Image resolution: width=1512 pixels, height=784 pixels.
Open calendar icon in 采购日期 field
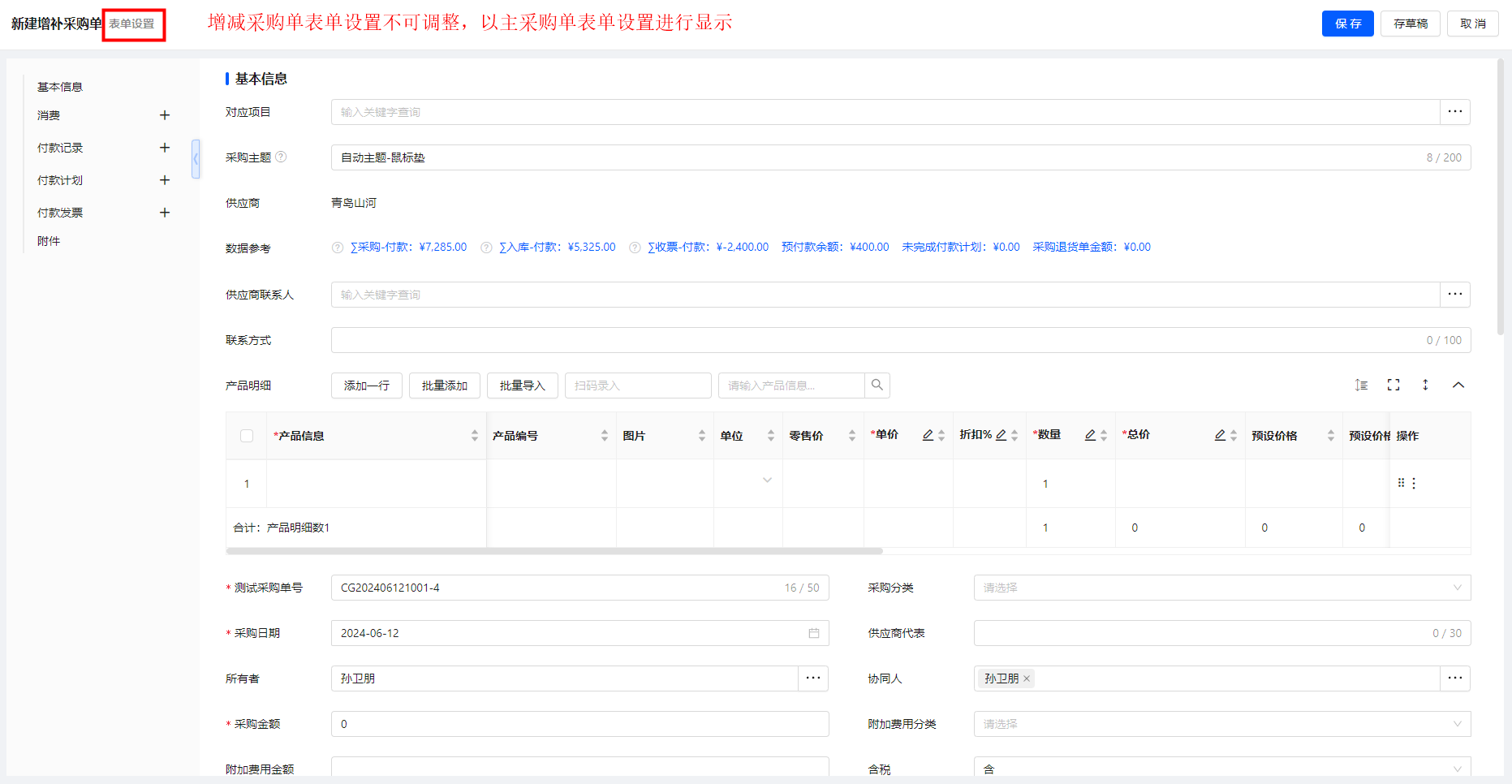pyautogui.click(x=814, y=633)
